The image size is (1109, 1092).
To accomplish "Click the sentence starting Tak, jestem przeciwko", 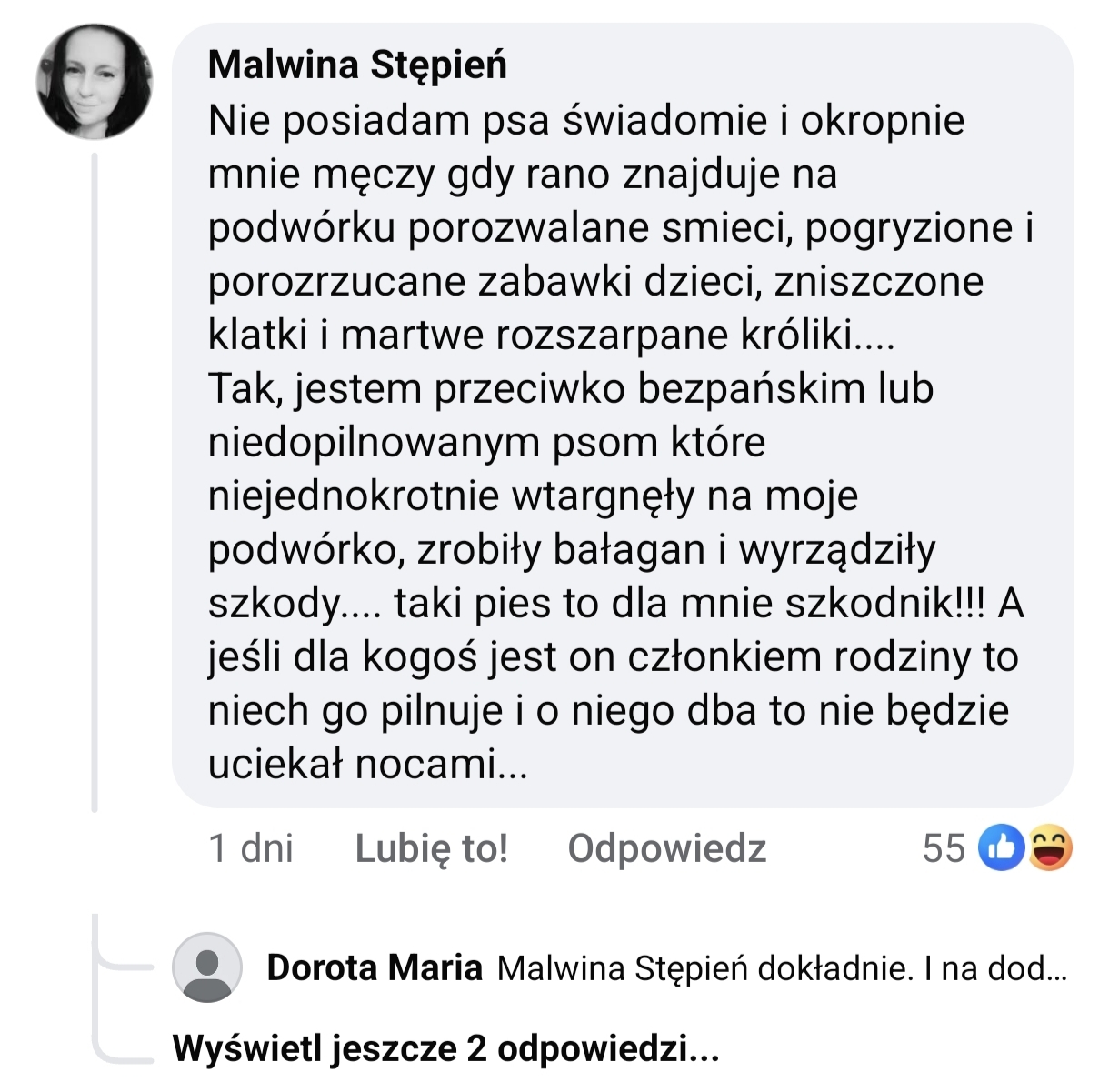I will [570, 389].
